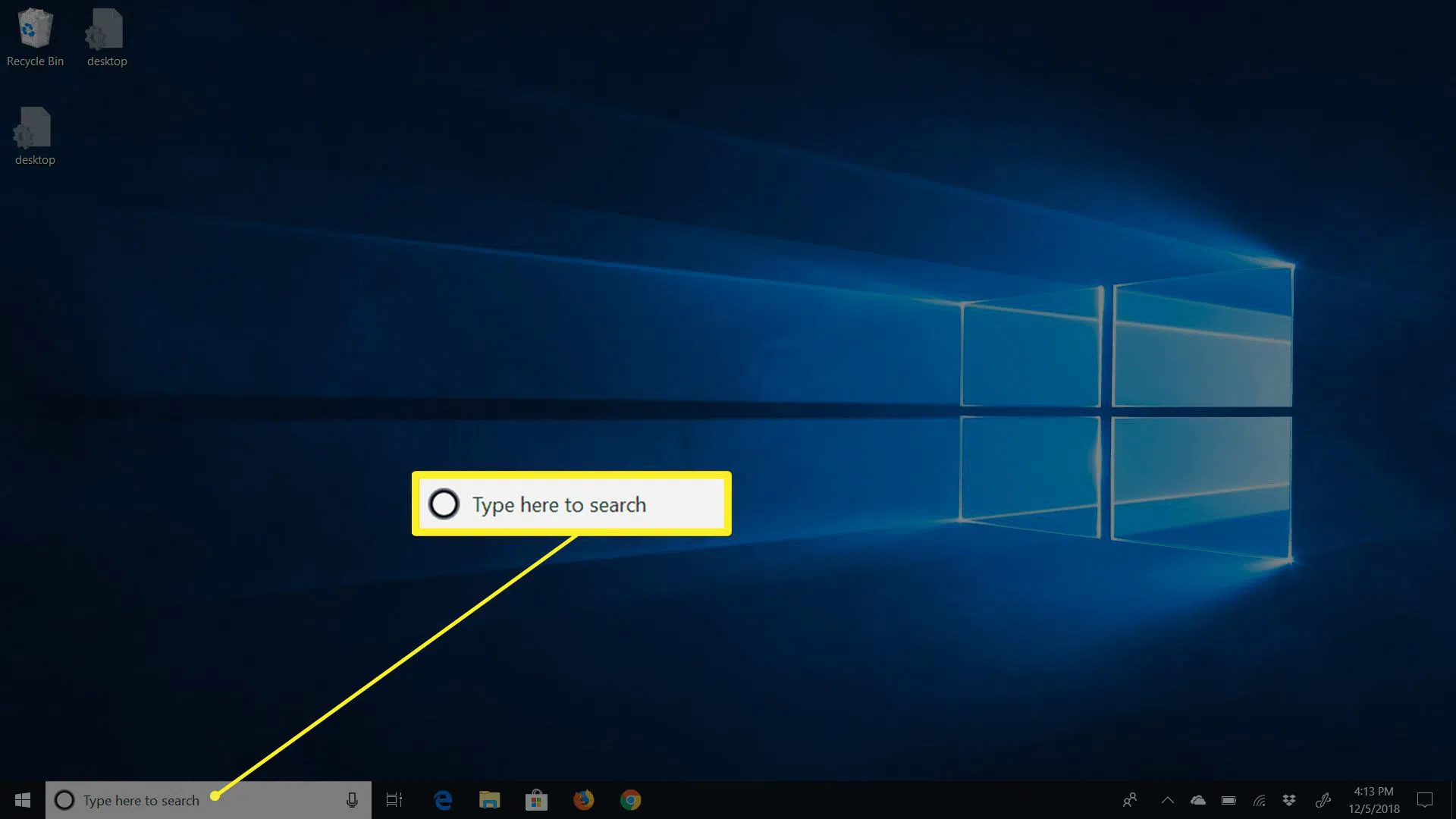Launch Microsoft Edge from the taskbar
This screenshot has height=819, width=1456.
[443, 800]
